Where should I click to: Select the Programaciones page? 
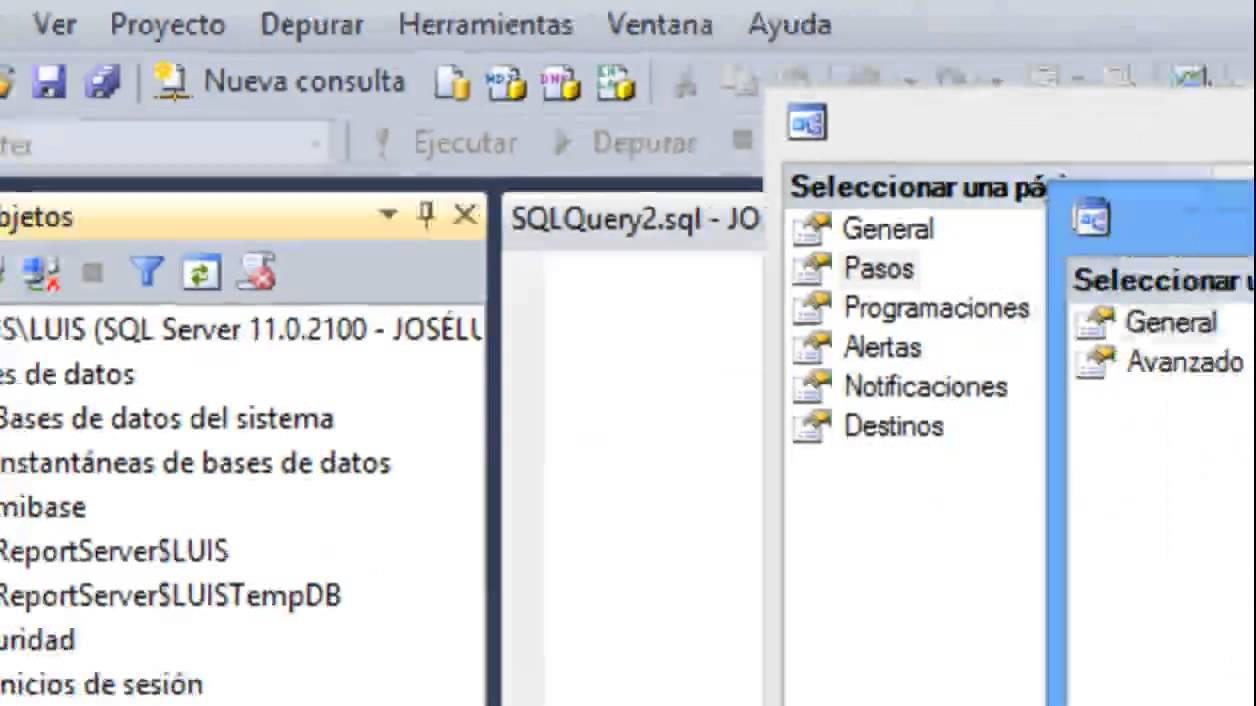point(937,308)
